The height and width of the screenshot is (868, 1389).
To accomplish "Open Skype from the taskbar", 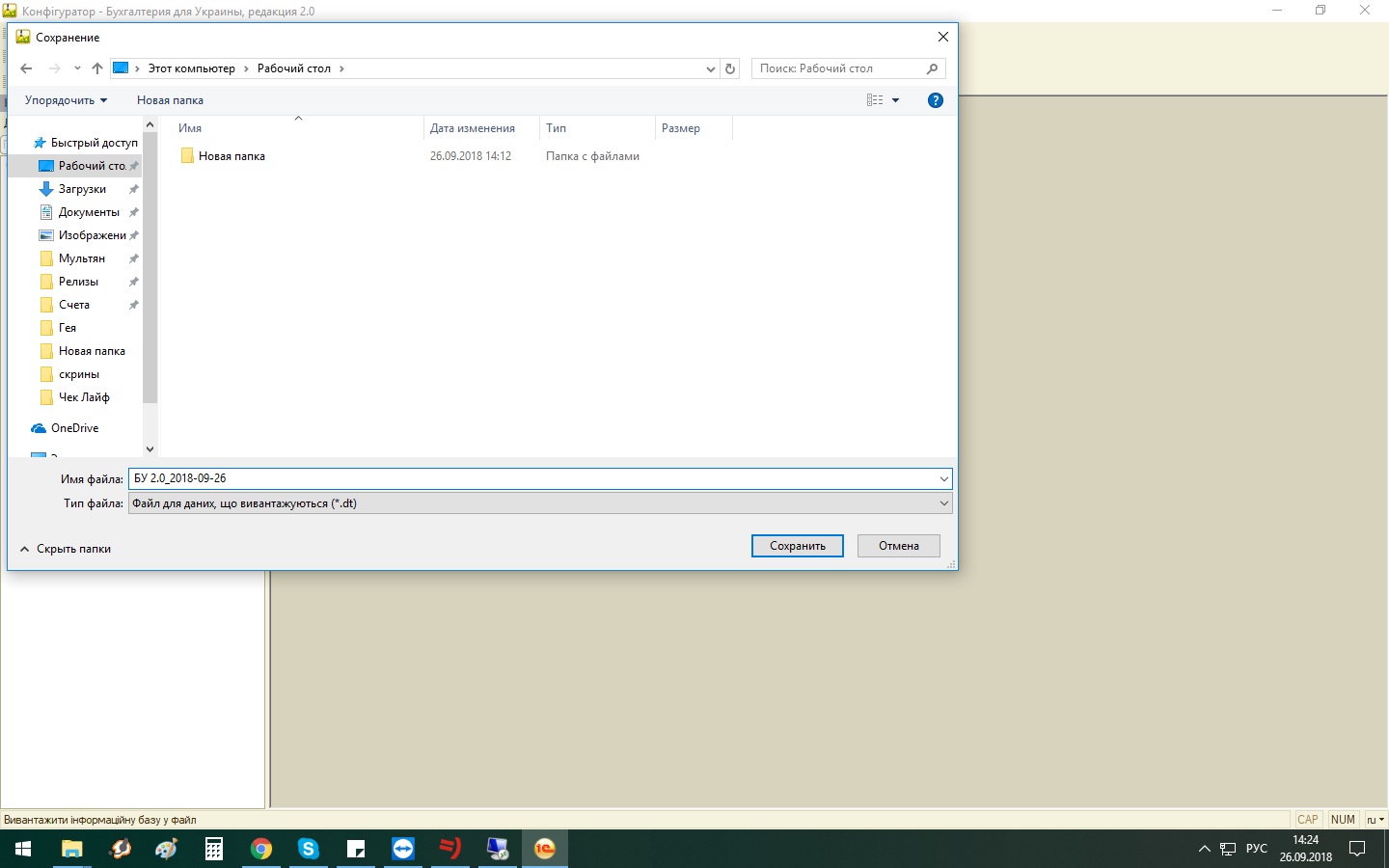I will pyautogui.click(x=309, y=849).
